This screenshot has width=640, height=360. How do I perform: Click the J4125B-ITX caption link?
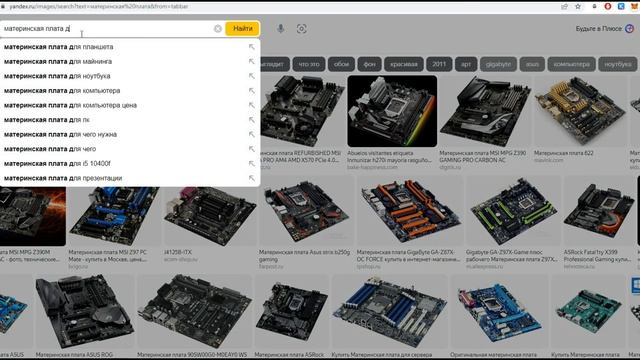tap(178, 252)
